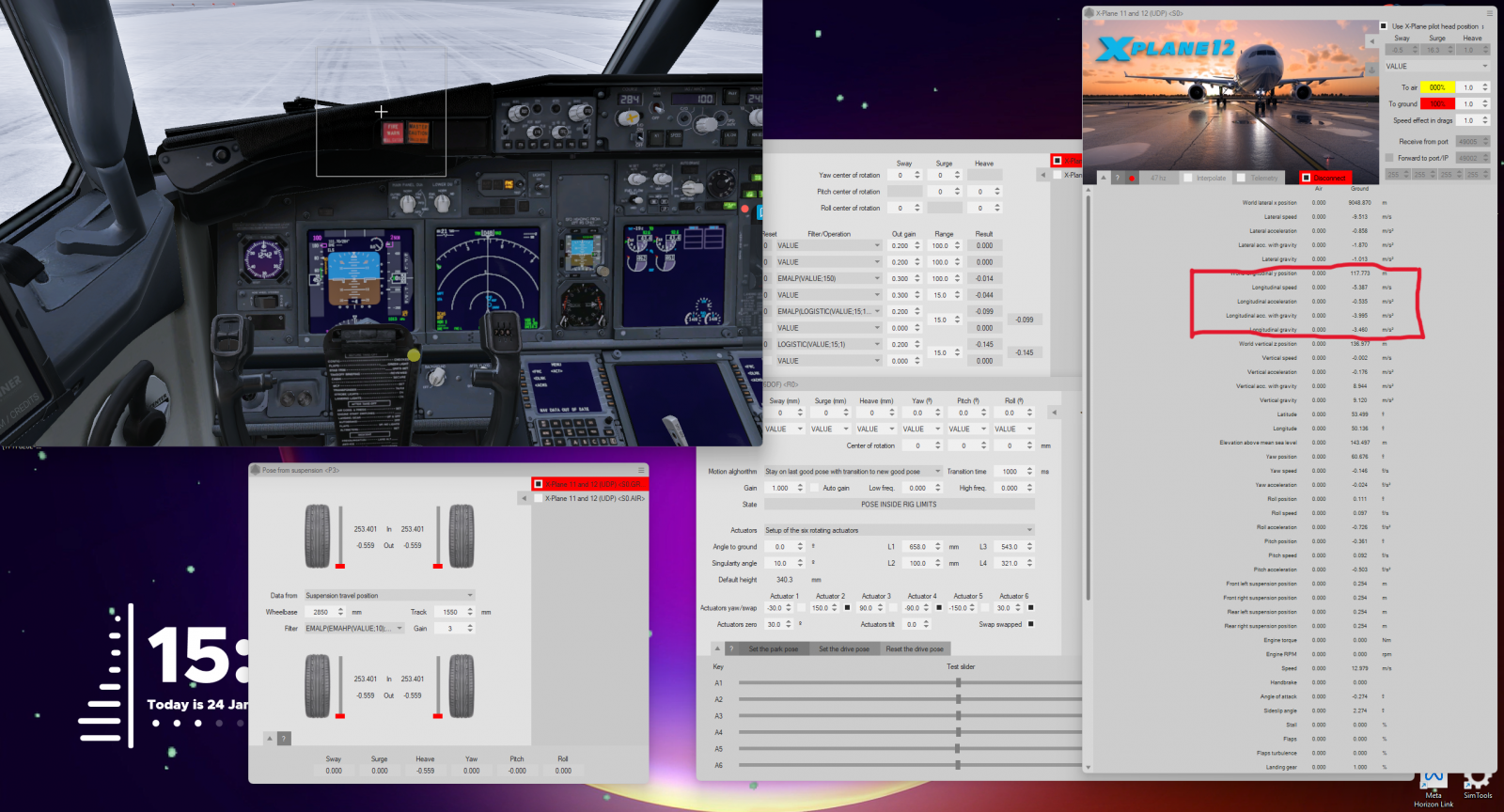Open Meta Horizon Link desktop shortcut

click(1433, 782)
